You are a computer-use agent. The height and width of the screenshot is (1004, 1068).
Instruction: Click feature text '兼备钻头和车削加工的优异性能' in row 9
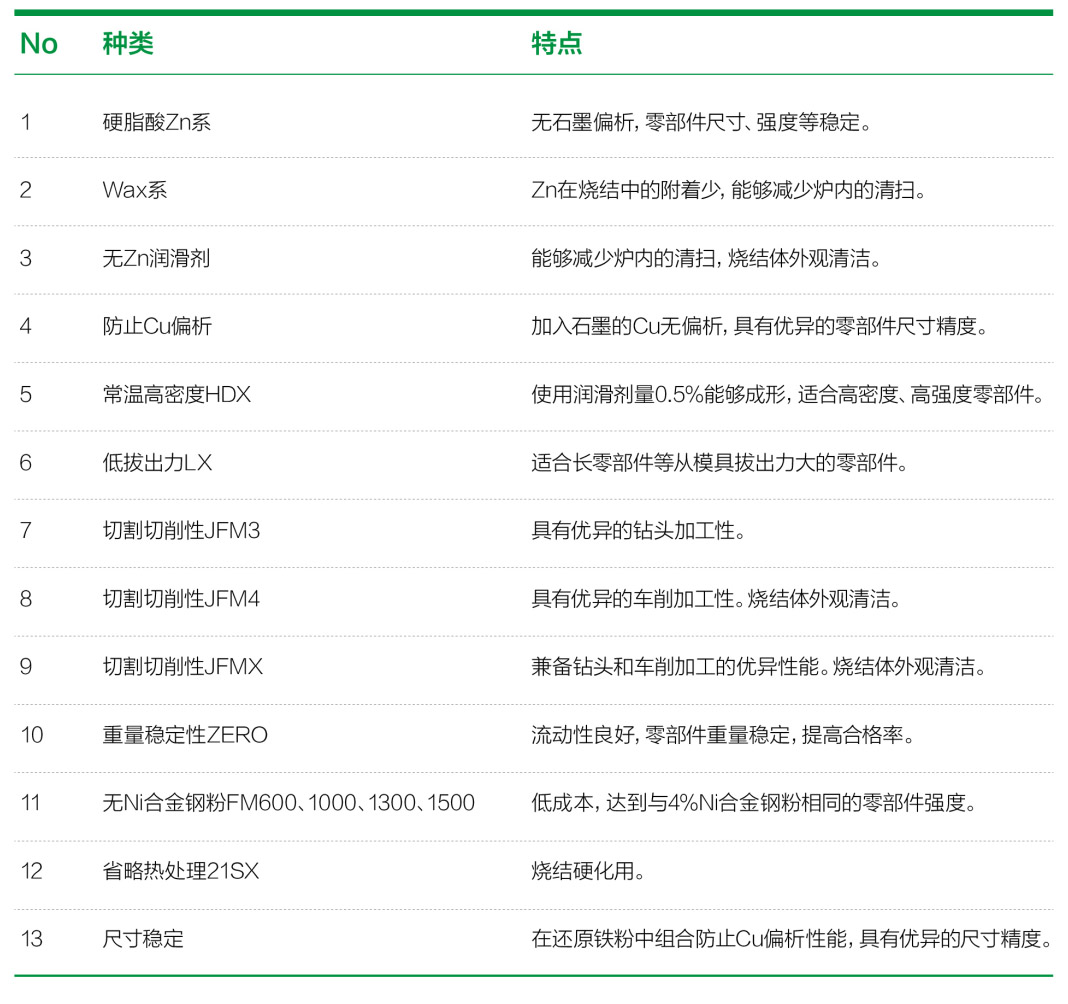675,666
